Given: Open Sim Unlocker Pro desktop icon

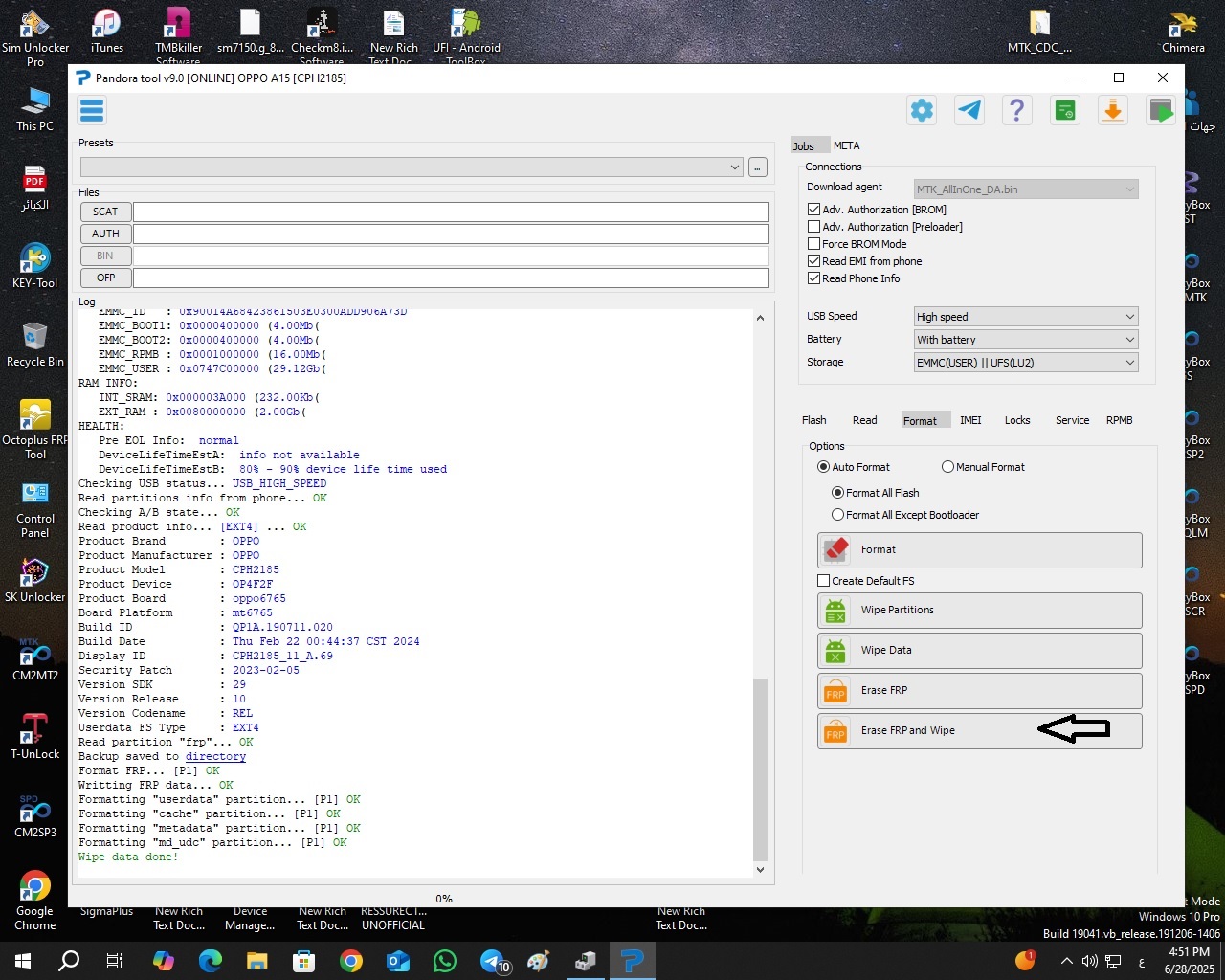Looking at the screenshot, I should click(x=35, y=37).
